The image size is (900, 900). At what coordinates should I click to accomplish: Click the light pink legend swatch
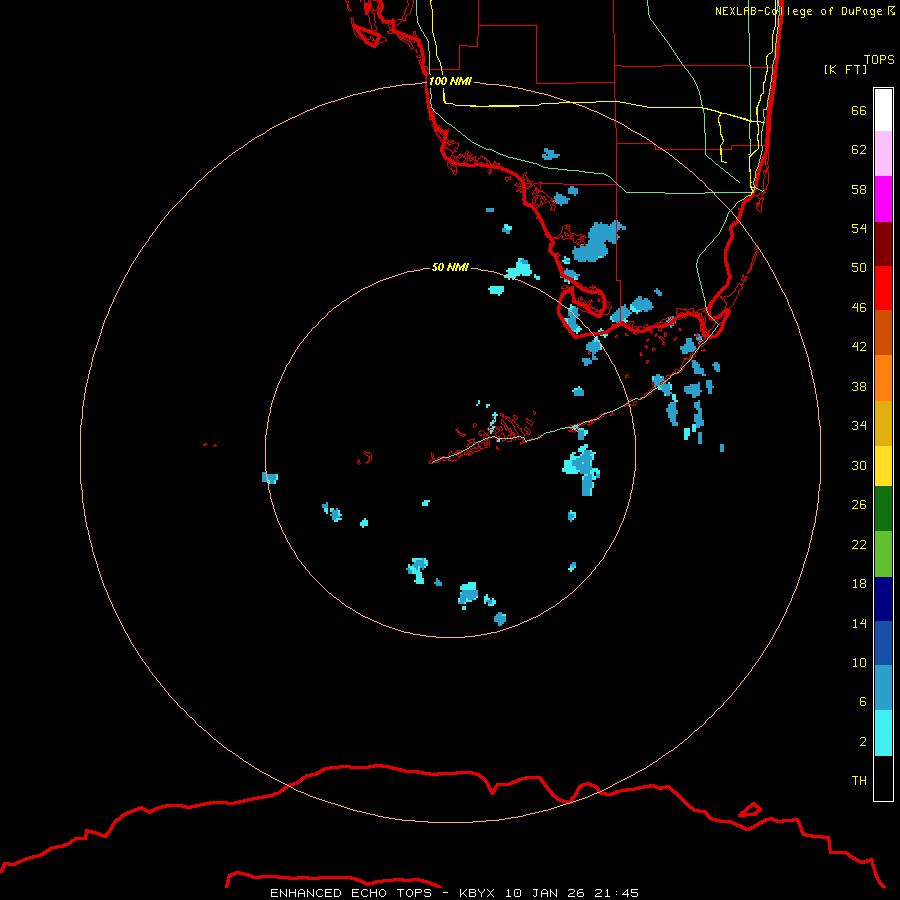883,154
